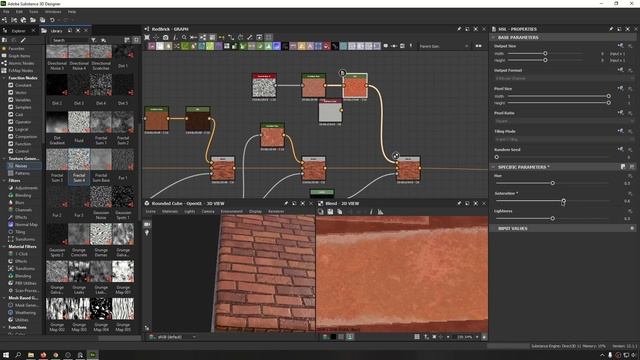Click the undo icon in the main toolbar
The width and height of the screenshot is (640, 360).
(x=52, y=20)
